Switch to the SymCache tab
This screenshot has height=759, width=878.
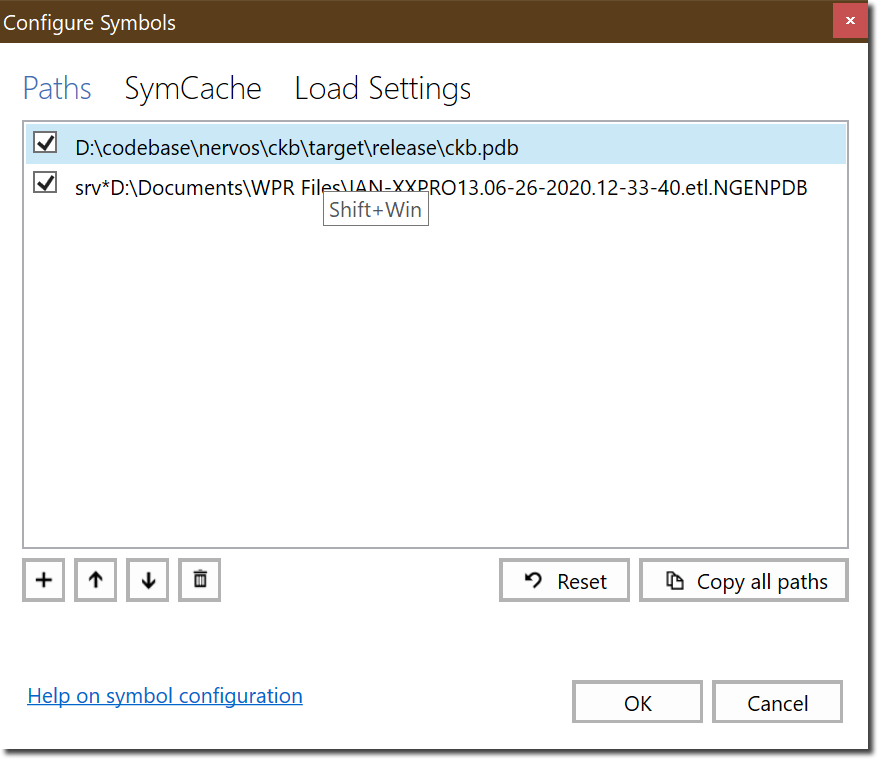pyautogui.click(x=192, y=89)
